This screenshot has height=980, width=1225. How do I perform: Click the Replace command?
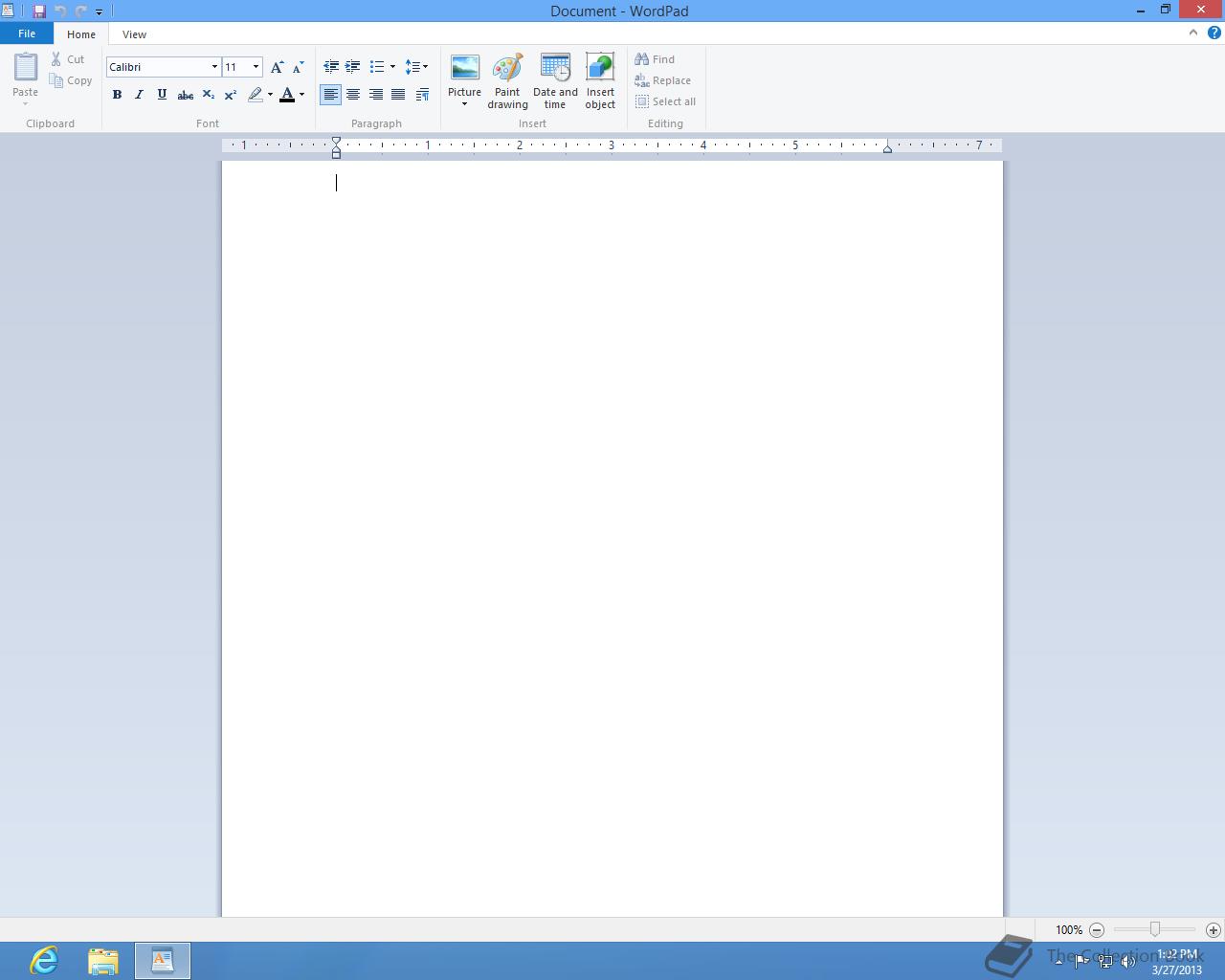point(662,80)
